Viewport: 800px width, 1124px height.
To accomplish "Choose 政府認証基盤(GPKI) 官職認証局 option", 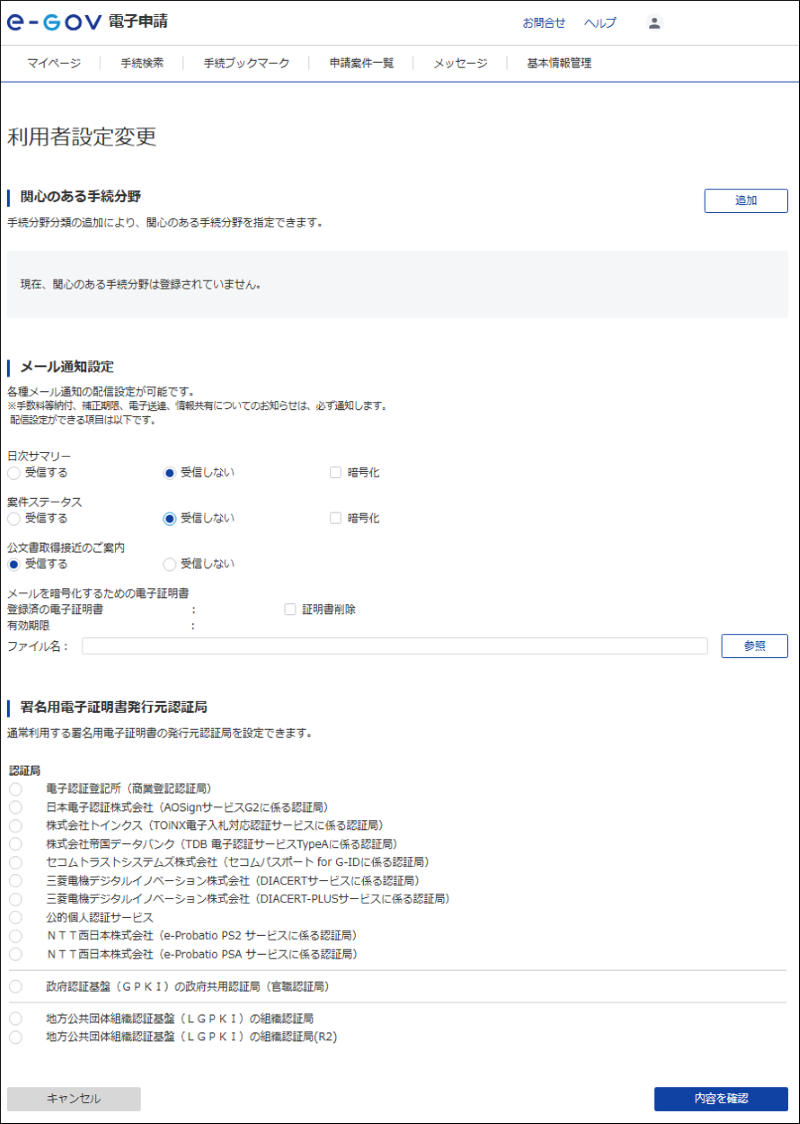I will click(x=16, y=987).
